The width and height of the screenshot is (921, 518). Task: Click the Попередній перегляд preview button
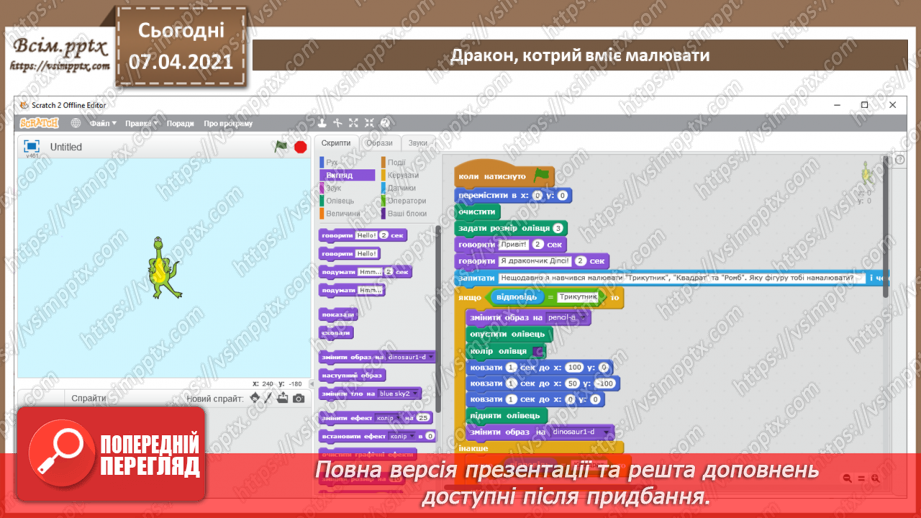click(x=112, y=455)
